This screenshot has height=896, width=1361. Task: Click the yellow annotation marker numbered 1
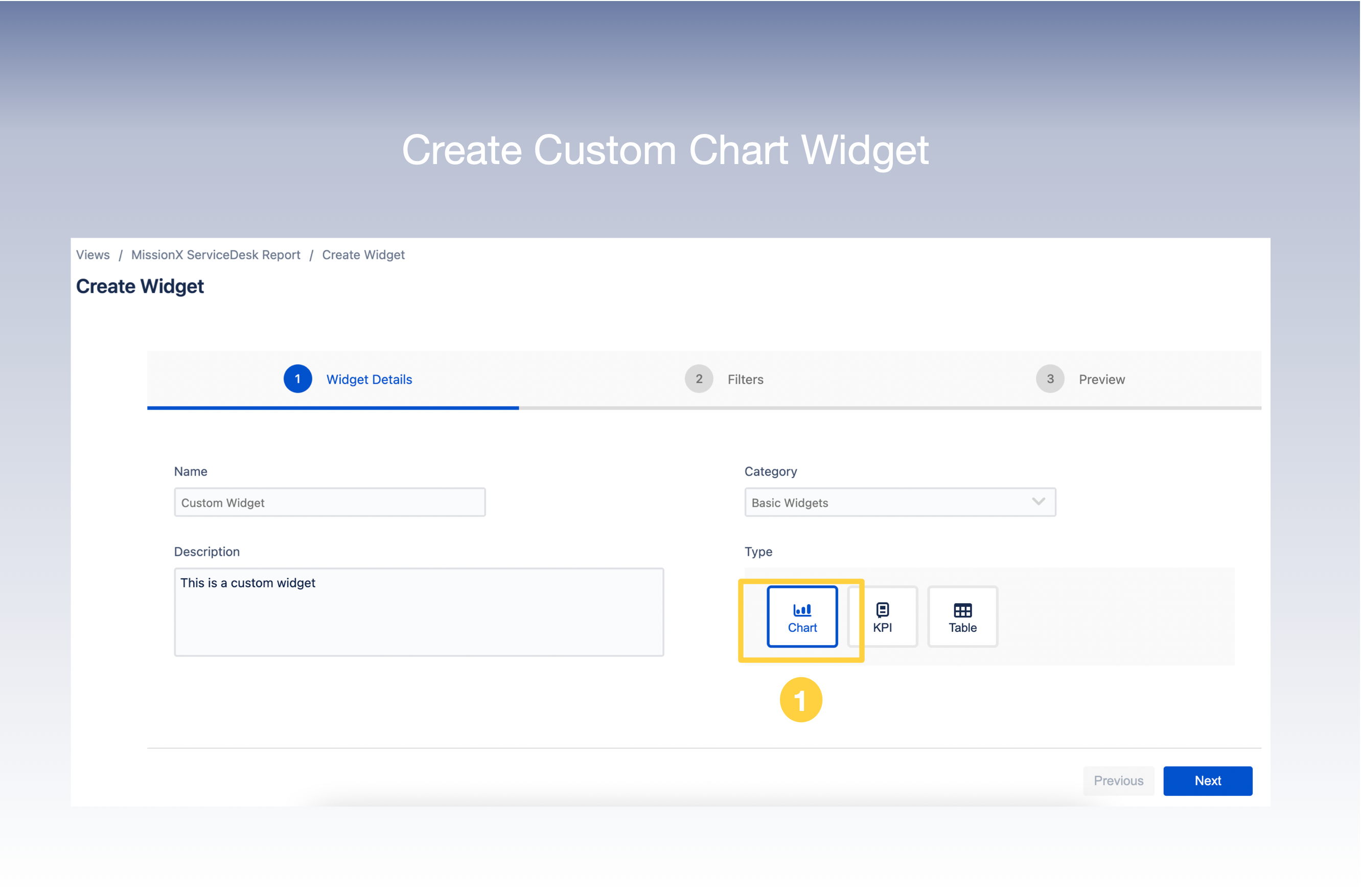tap(800, 699)
